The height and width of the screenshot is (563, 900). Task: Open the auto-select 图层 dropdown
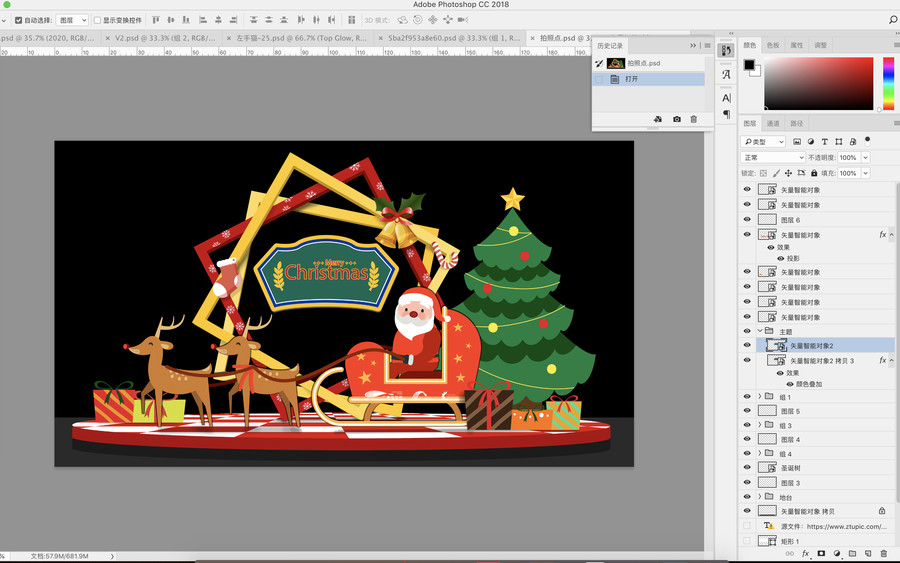coord(72,20)
